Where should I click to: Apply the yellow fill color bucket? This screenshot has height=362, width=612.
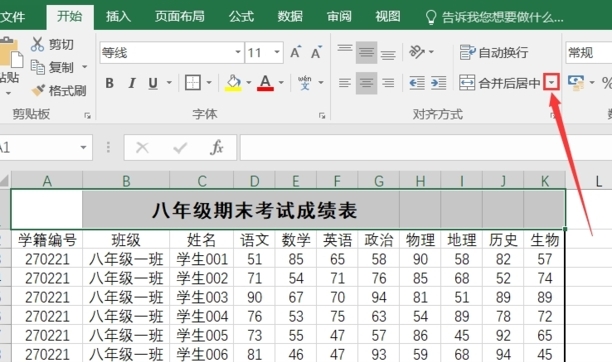(233, 83)
